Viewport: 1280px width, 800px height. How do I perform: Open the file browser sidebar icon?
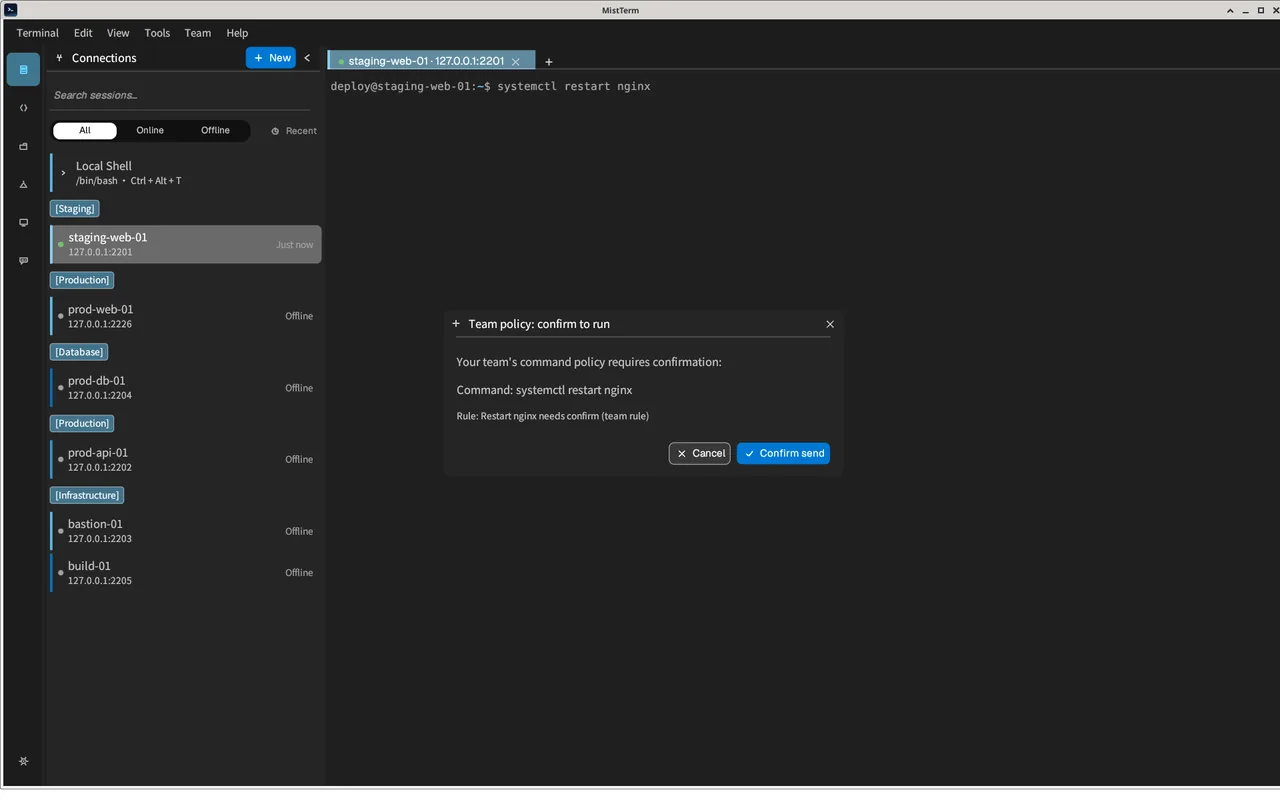pyautogui.click(x=23, y=146)
